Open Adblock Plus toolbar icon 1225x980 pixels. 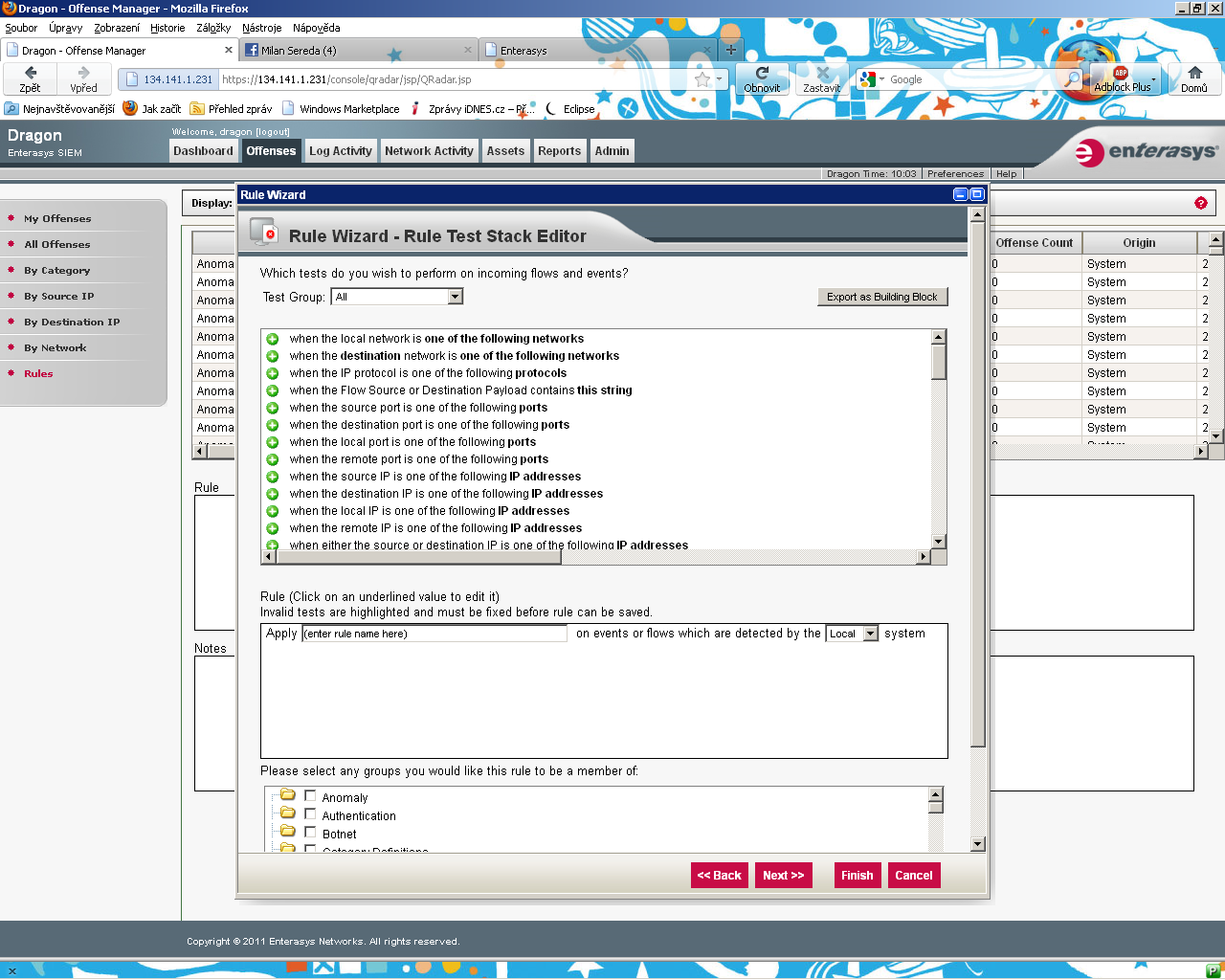point(1120,78)
